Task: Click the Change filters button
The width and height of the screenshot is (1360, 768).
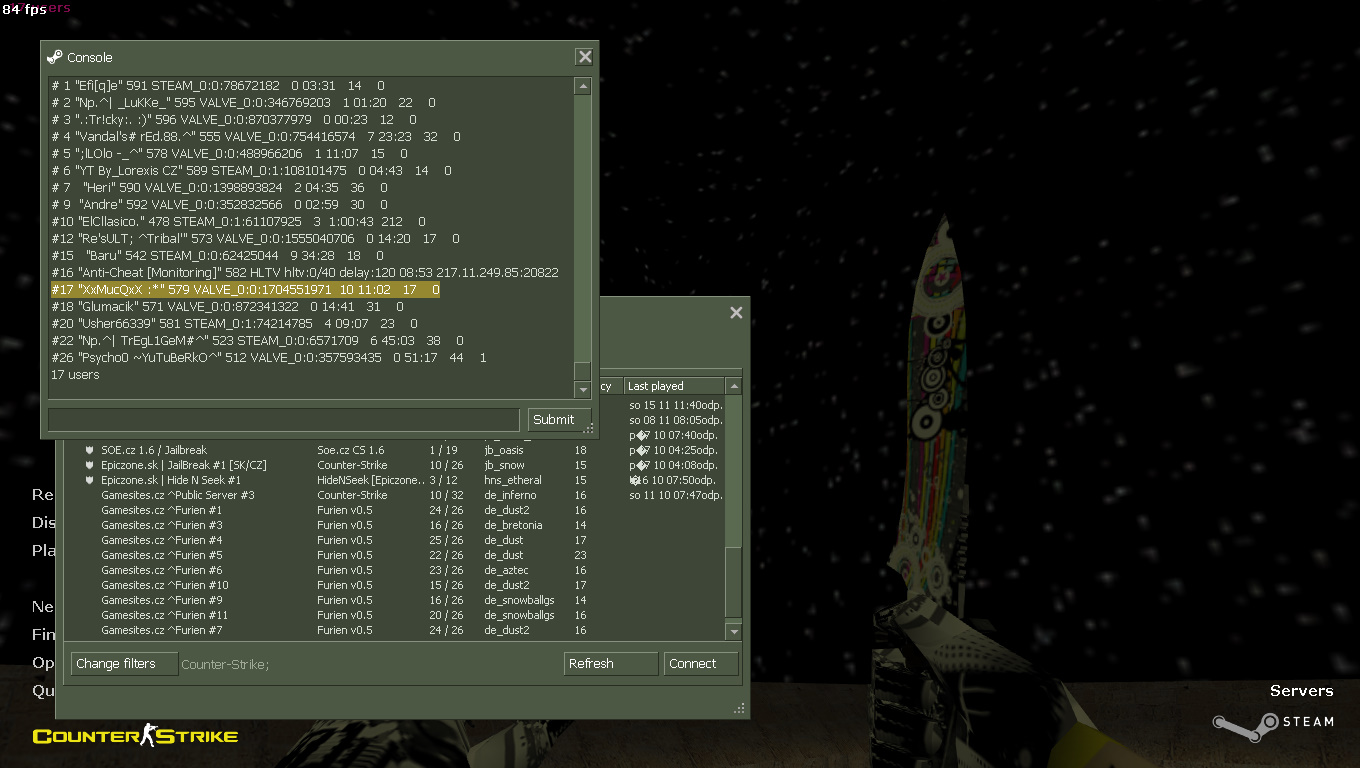Action: click(x=124, y=664)
